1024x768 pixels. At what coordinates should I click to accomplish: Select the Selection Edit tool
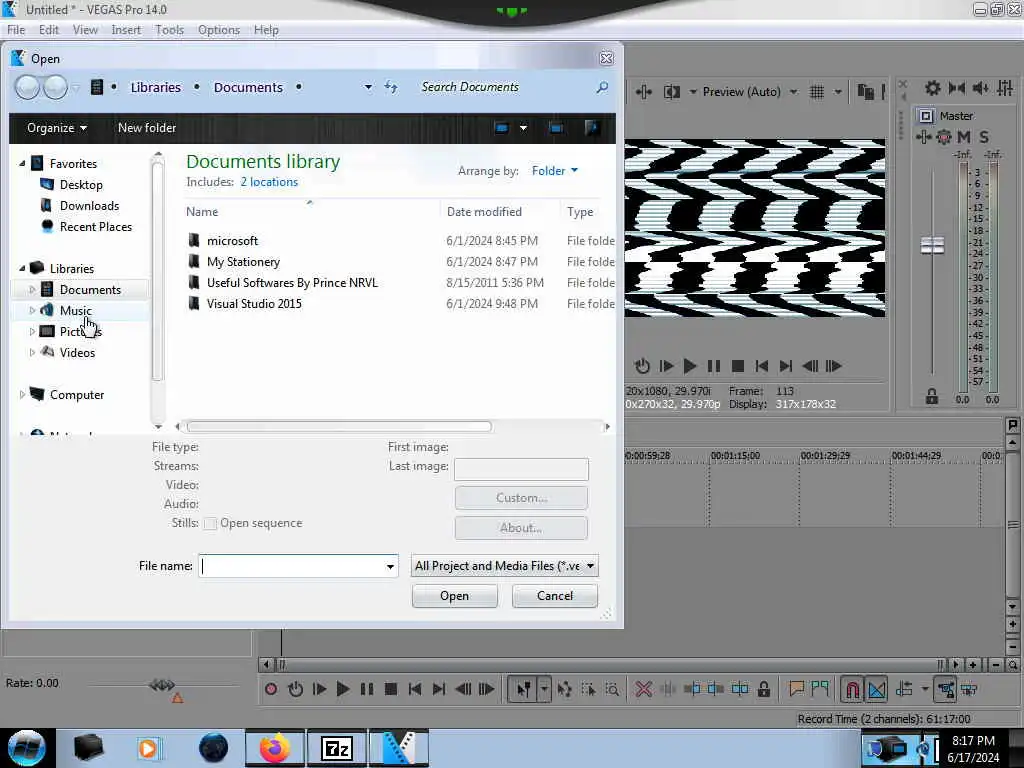coord(588,689)
